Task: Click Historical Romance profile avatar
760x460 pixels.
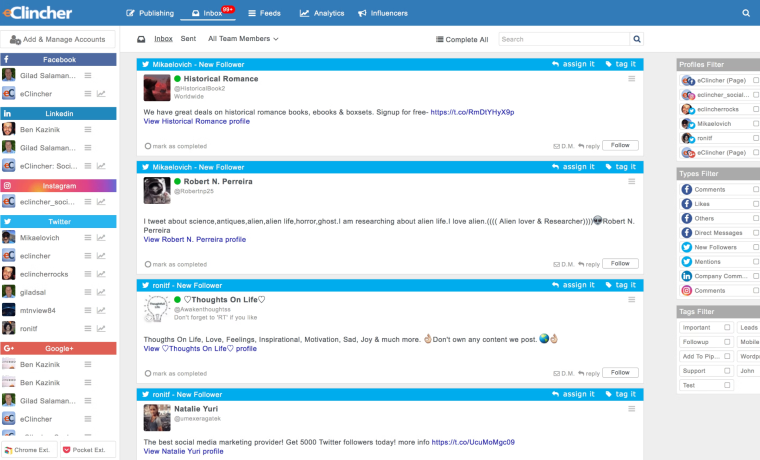Action: pos(157,88)
